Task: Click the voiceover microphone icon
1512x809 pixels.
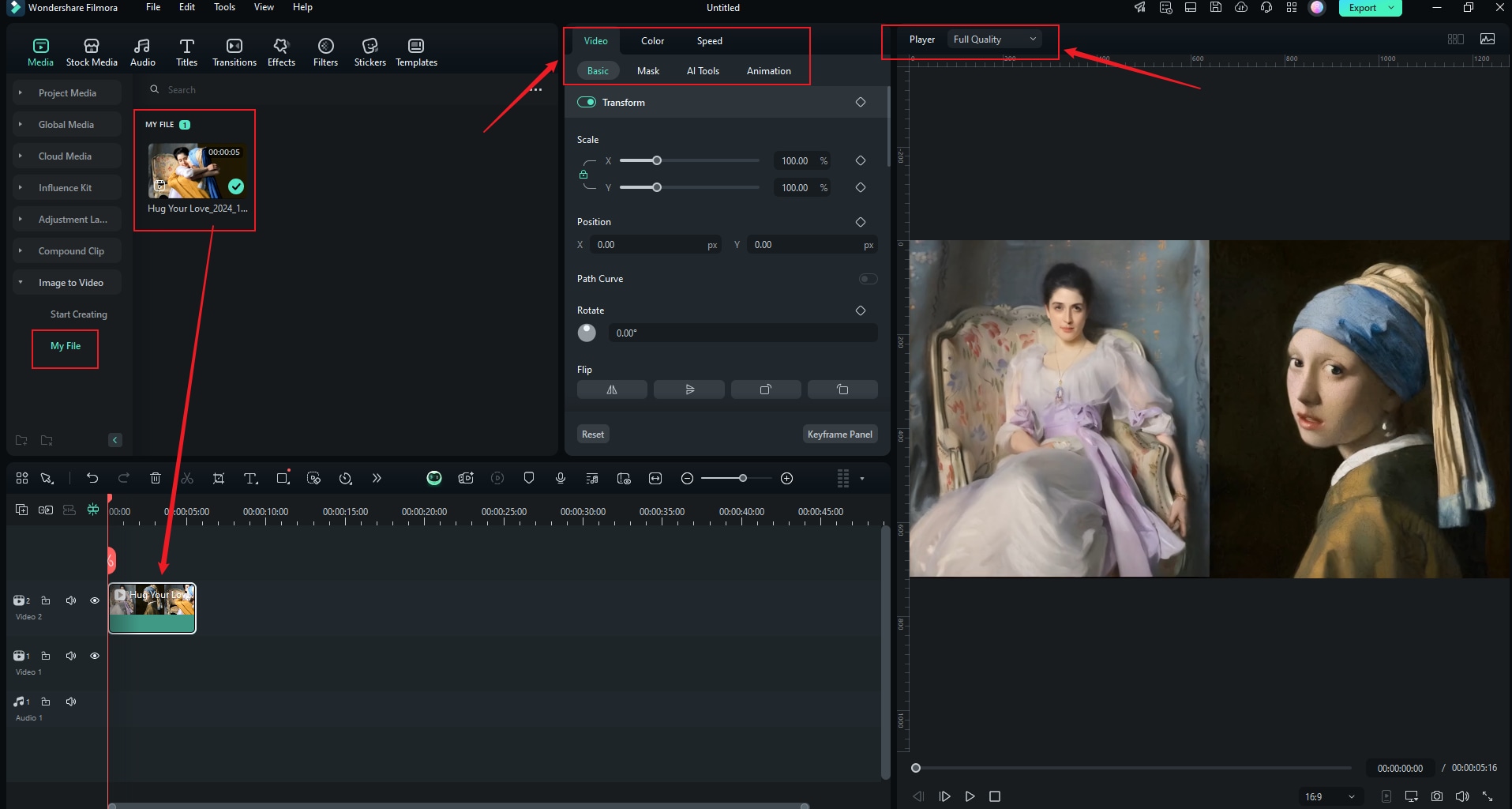Action: (561, 478)
